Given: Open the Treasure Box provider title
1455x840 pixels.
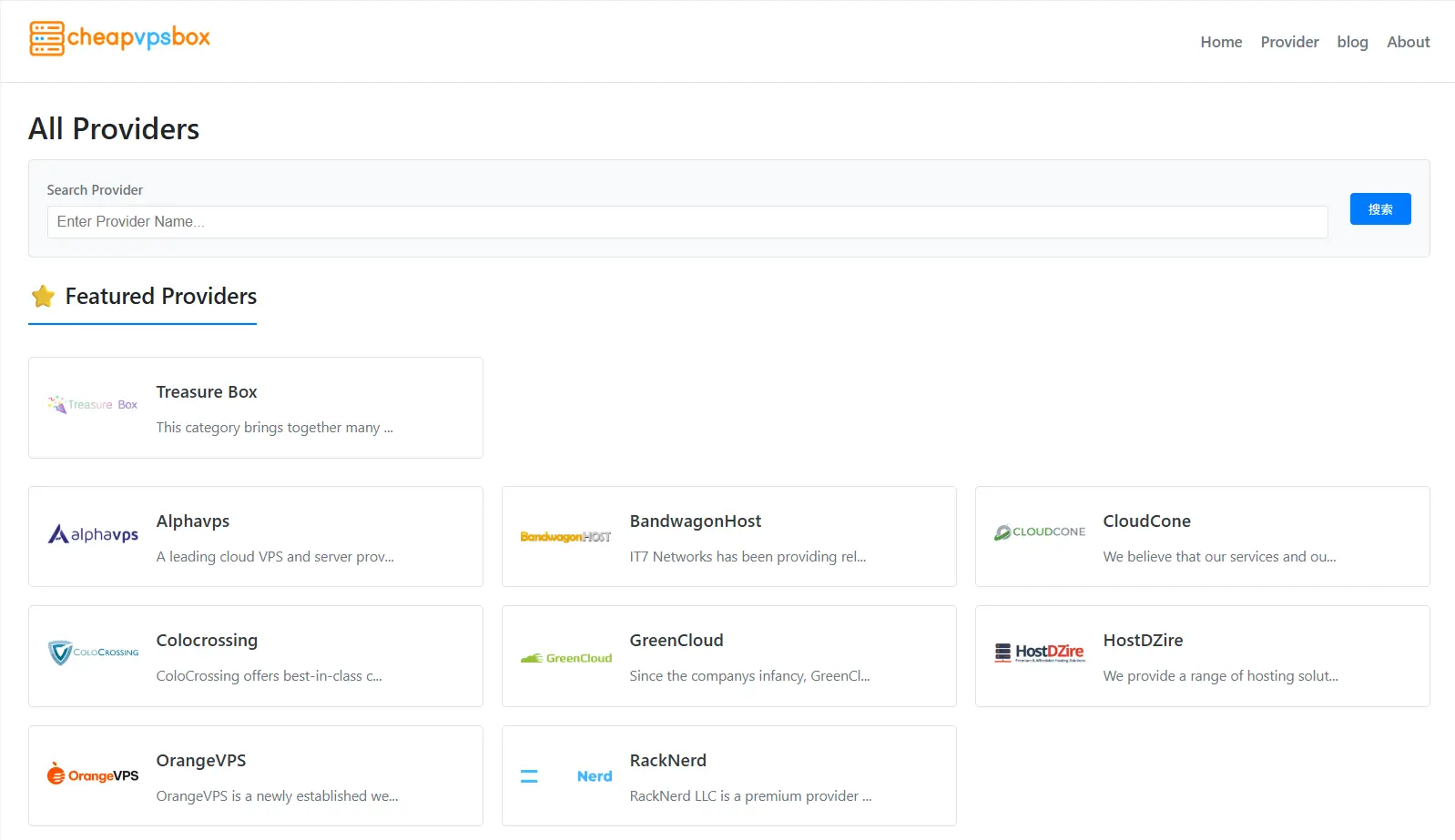Looking at the screenshot, I should click(207, 392).
